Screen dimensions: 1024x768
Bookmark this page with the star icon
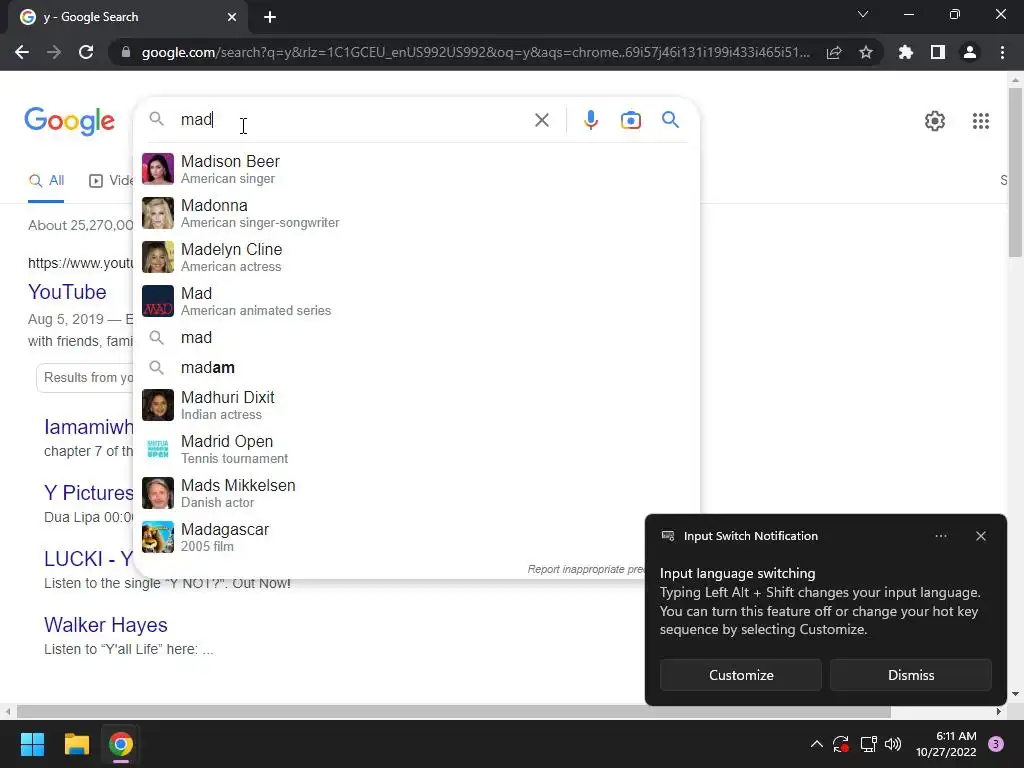(866, 53)
